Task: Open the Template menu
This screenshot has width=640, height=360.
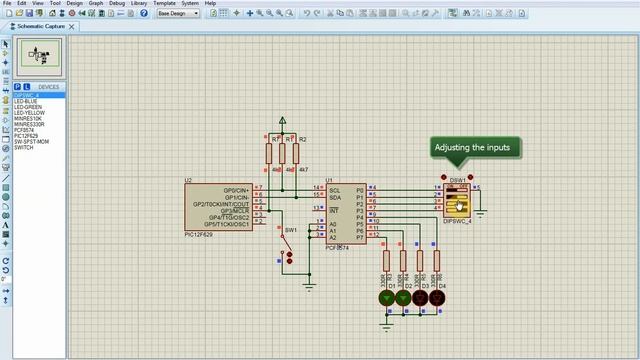Action: pos(164,3)
